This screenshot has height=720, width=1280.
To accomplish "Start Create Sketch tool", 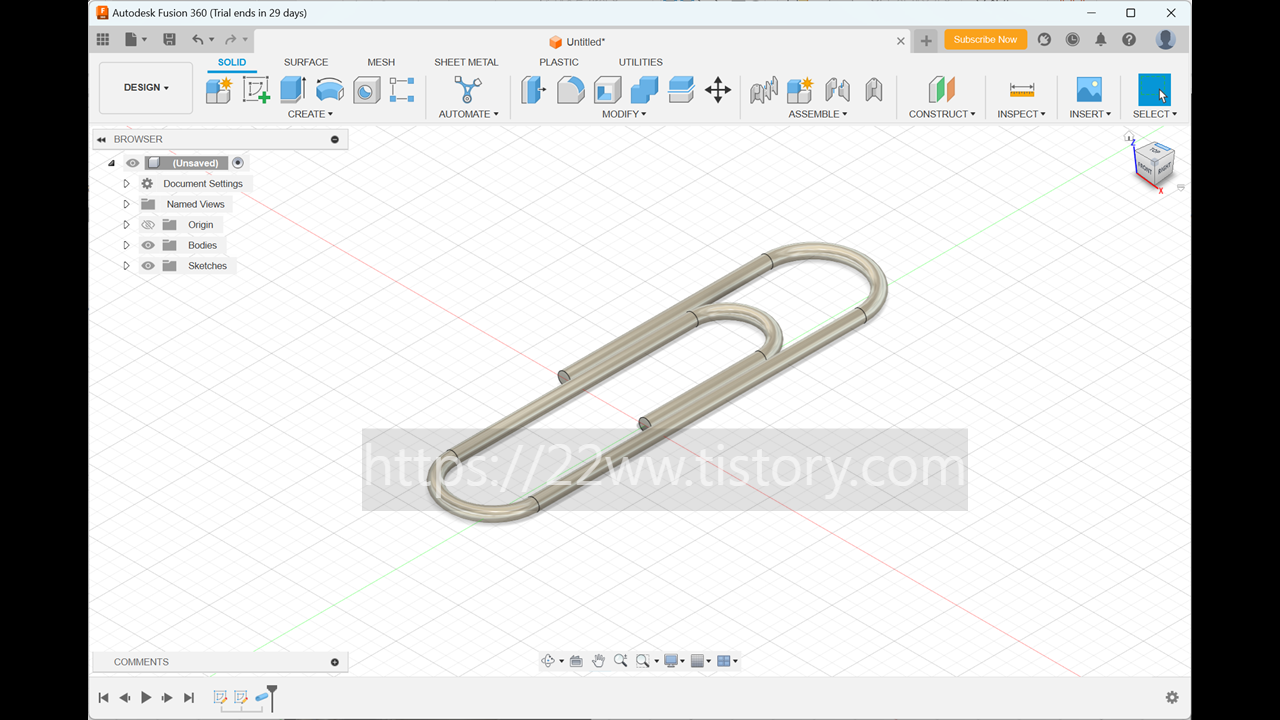I will point(256,90).
